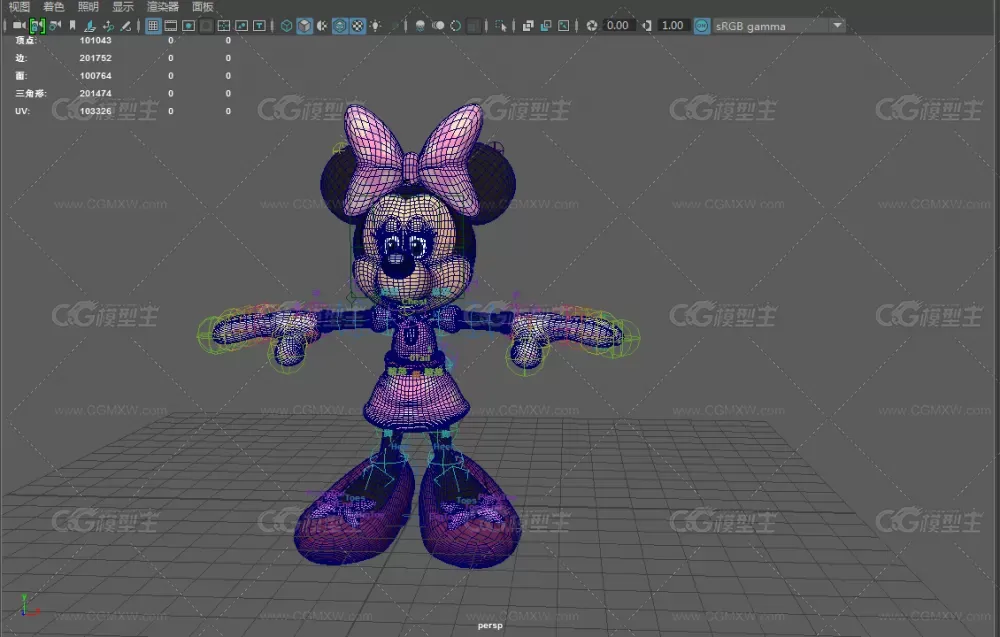
Task: Click the Exposure value field showing 0.00
Action: click(x=617, y=26)
